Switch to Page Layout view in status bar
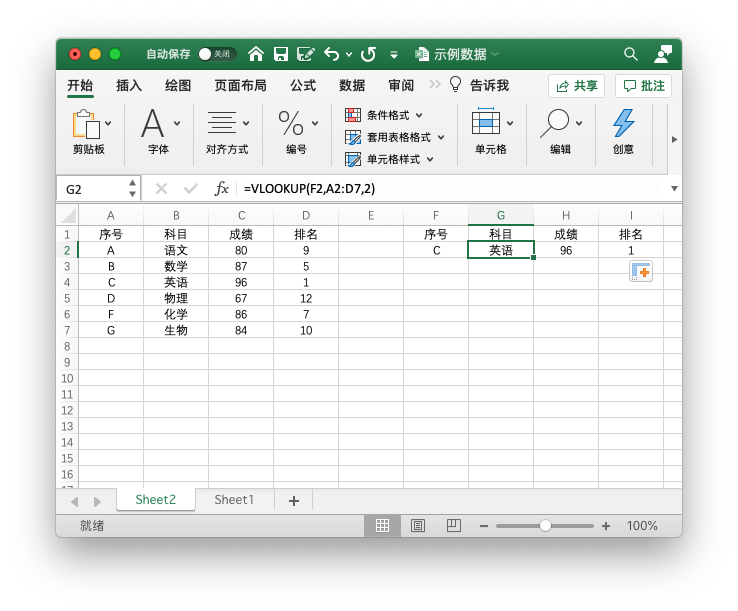This screenshot has height=611, width=738. [x=418, y=525]
